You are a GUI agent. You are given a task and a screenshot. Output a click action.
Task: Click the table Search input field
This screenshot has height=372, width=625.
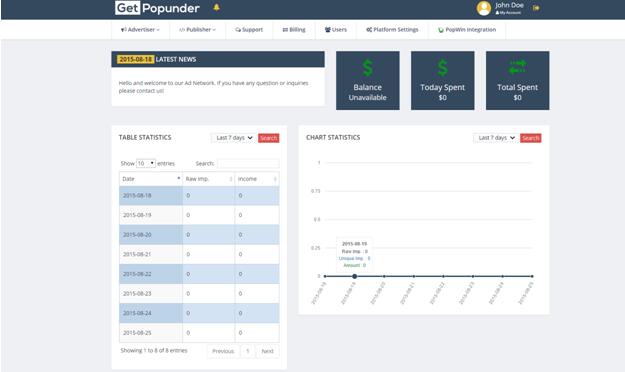[x=248, y=163]
